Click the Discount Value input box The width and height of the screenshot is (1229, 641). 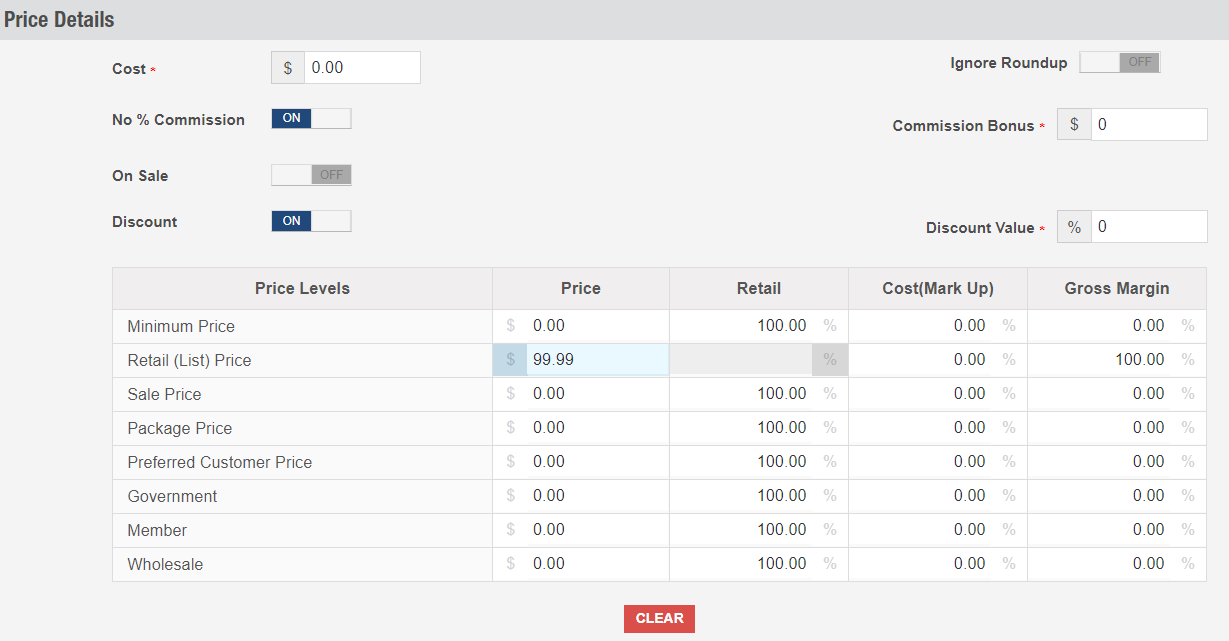[1149, 227]
